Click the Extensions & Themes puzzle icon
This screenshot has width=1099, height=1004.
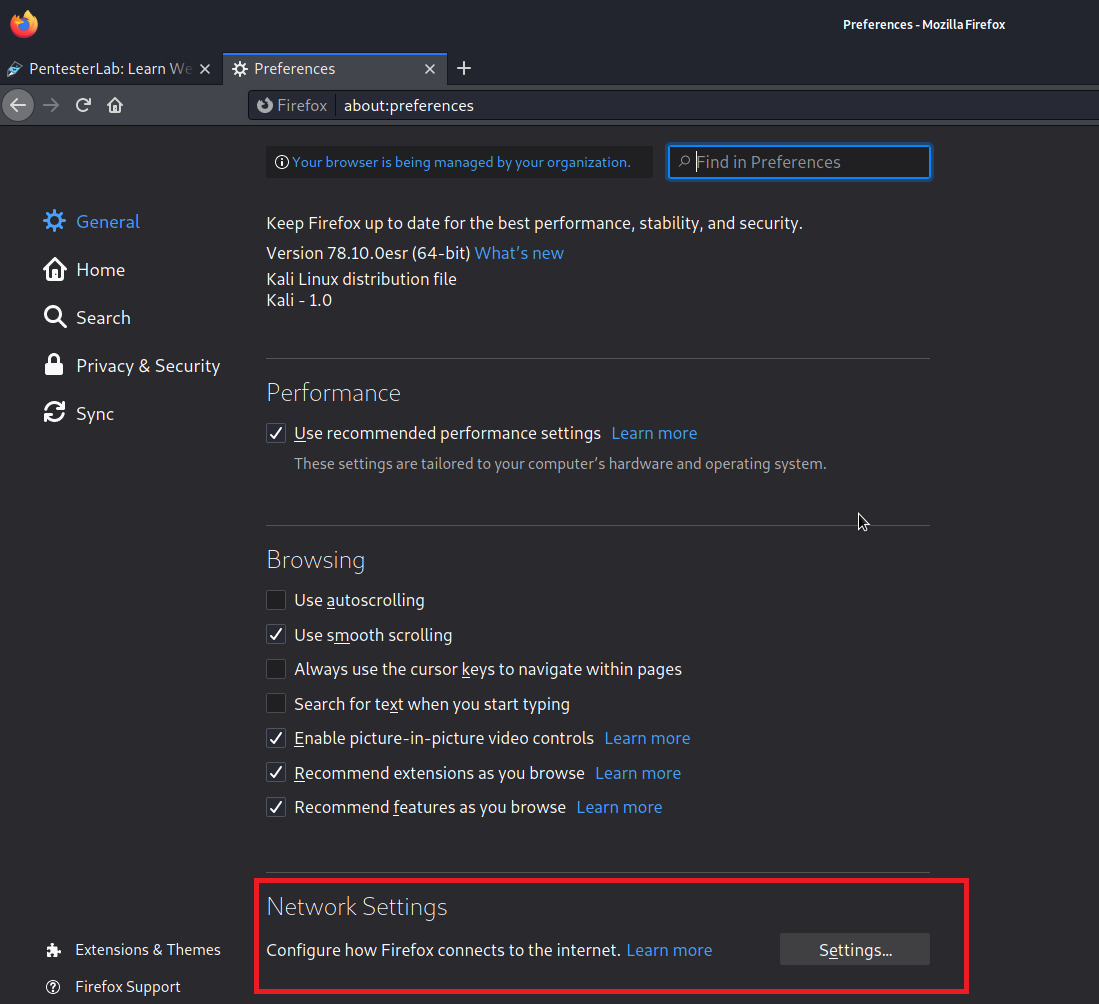53,950
